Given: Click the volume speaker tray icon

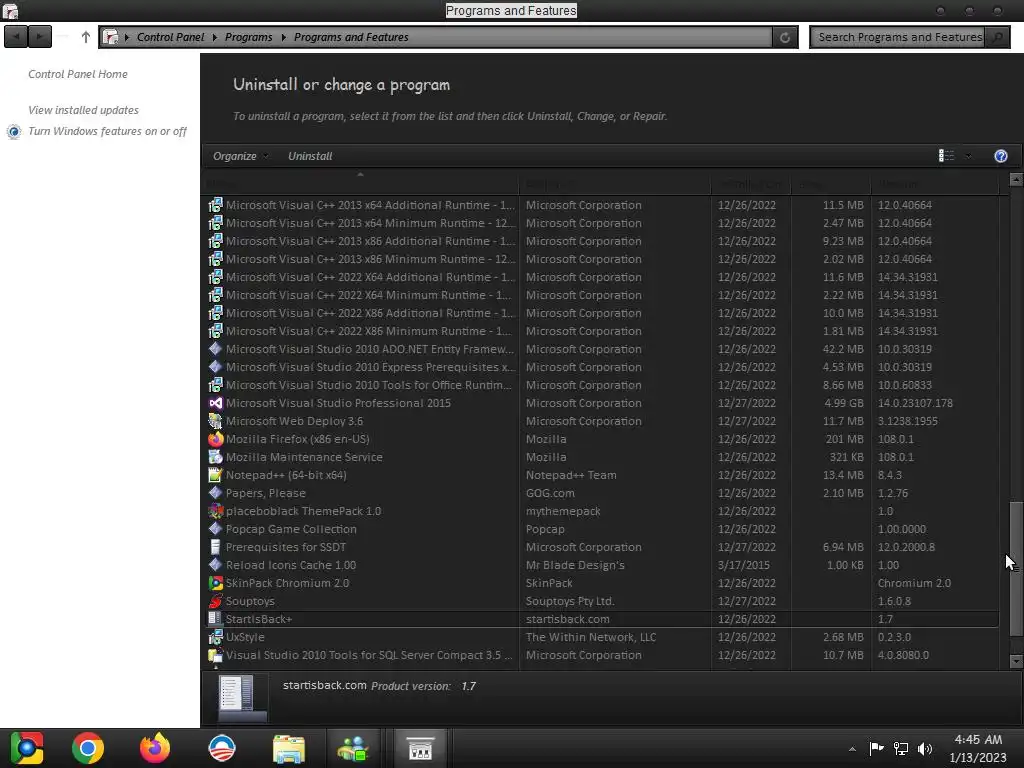Looking at the screenshot, I should click(925, 749).
